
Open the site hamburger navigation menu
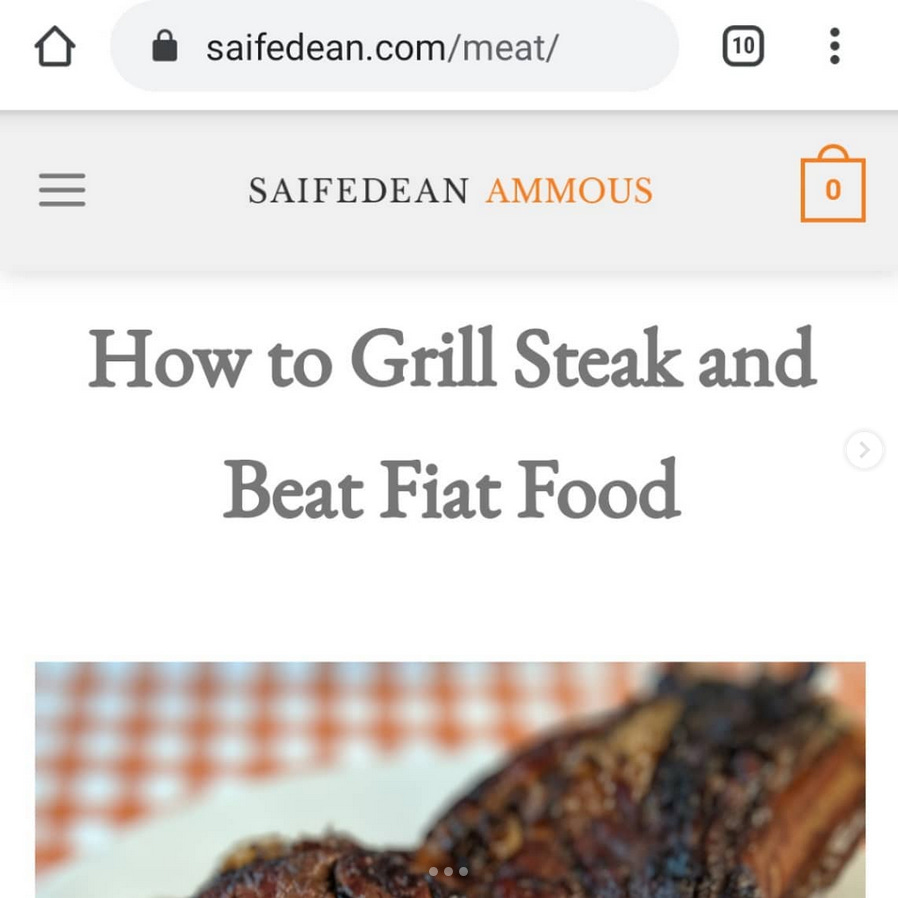(x=62, y=190)
